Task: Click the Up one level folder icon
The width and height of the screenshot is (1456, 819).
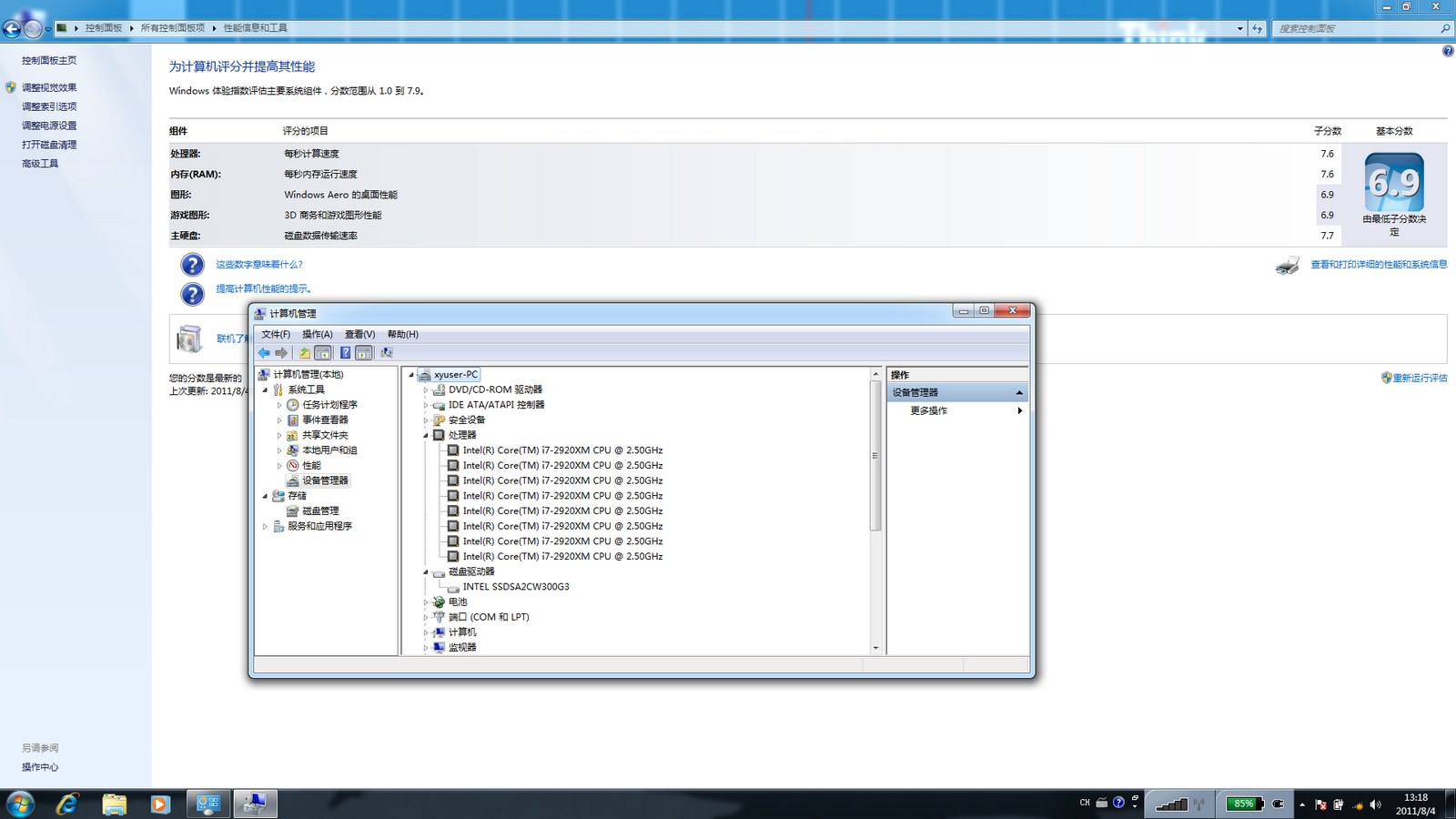Action: [305, 353]
